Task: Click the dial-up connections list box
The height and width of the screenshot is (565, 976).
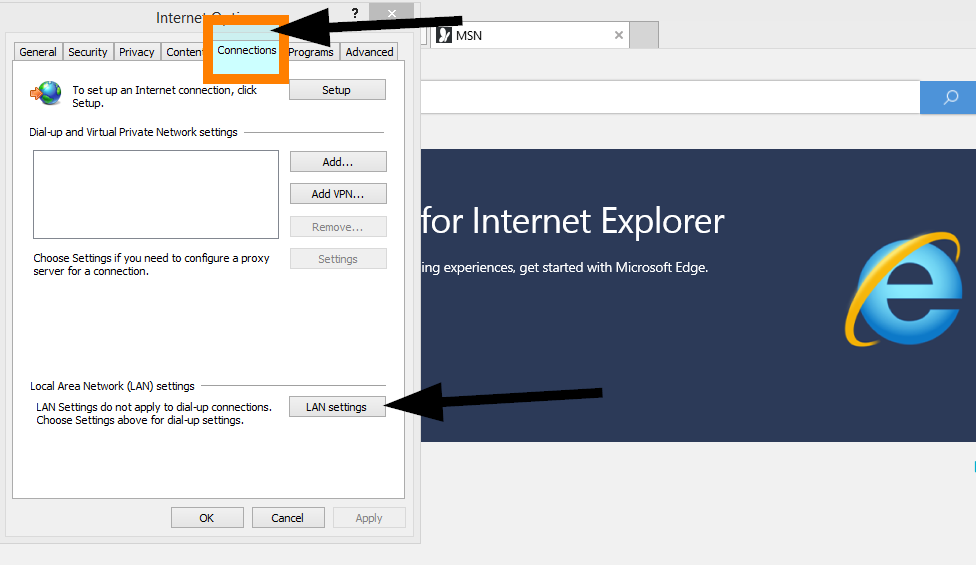Action: pos(156,194)
